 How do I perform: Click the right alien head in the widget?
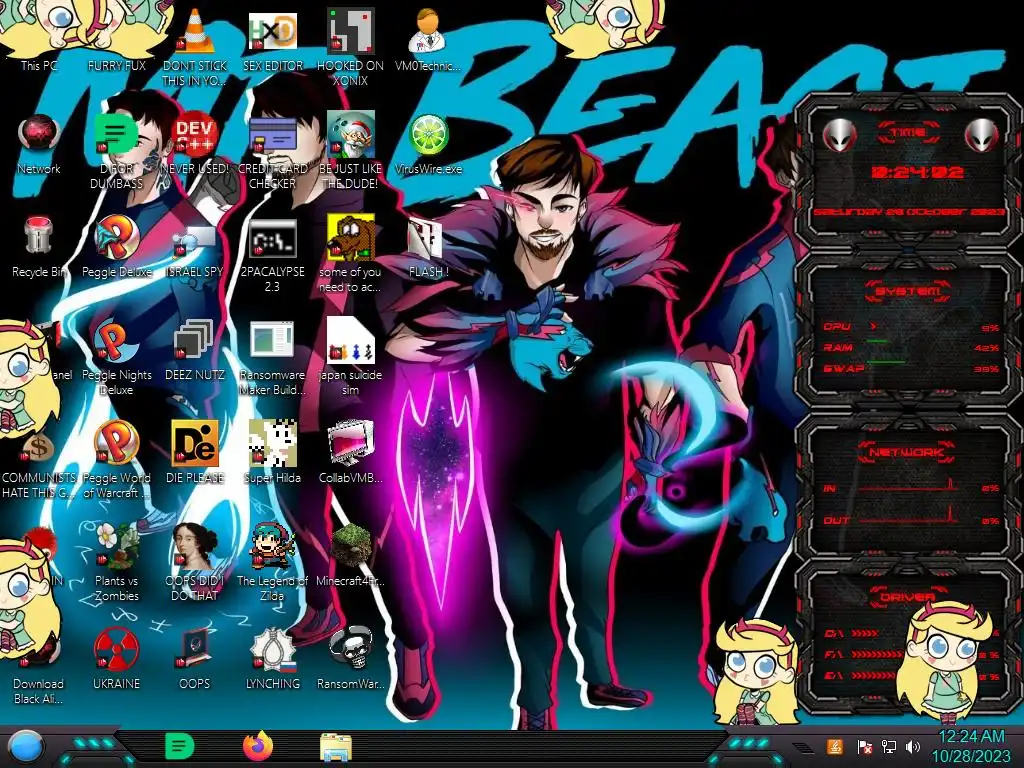[x=982, y=136]
